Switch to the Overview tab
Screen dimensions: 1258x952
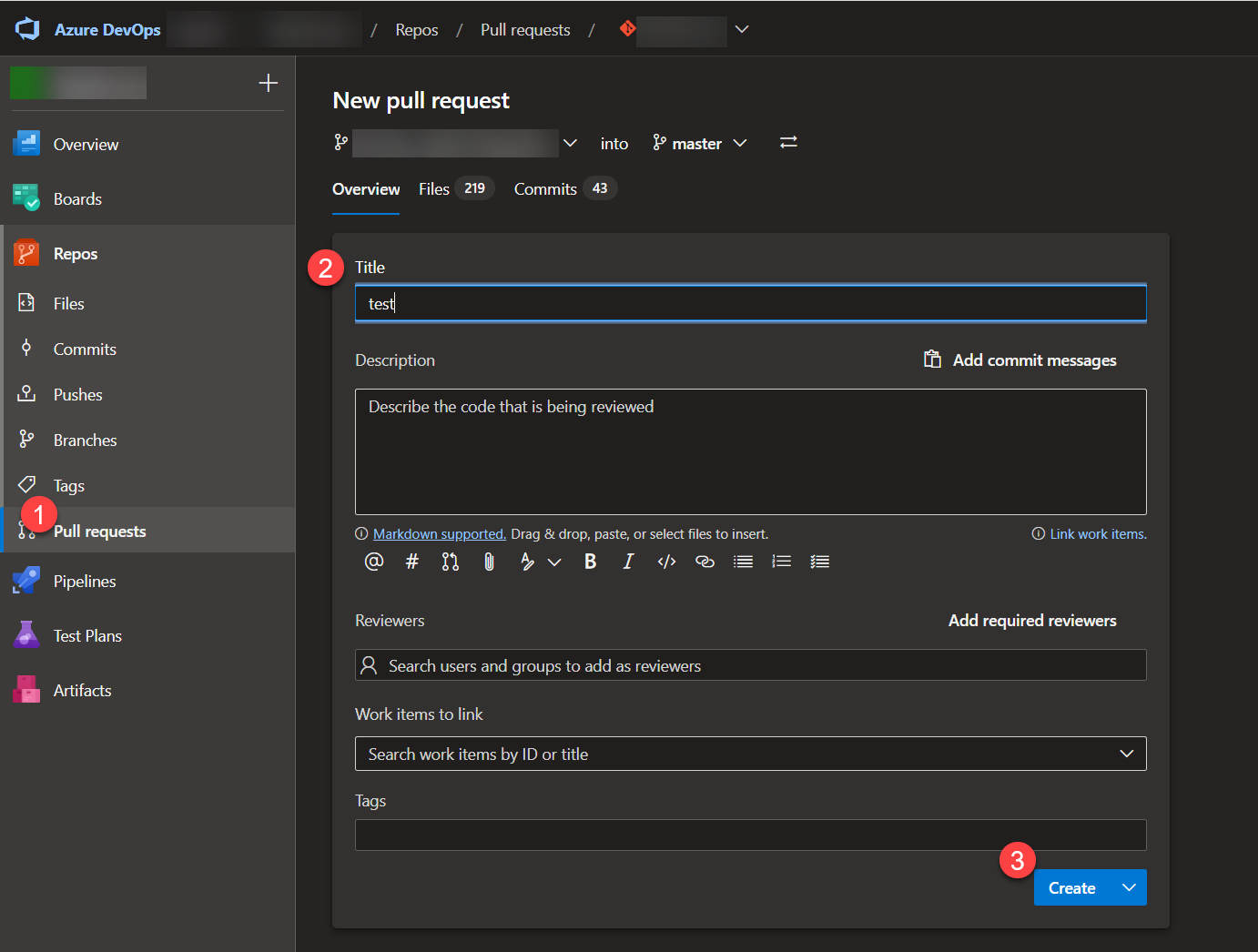pyautogui.click(x=366, y=189)
